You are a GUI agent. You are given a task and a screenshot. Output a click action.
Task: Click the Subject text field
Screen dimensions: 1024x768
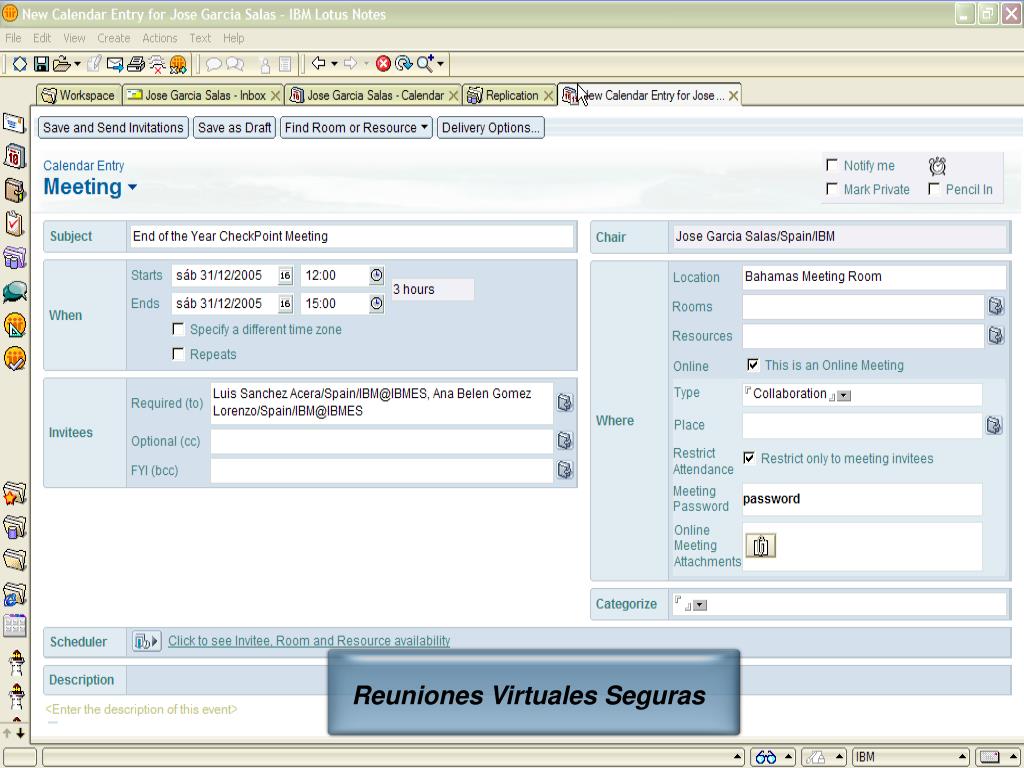(351, 236)
